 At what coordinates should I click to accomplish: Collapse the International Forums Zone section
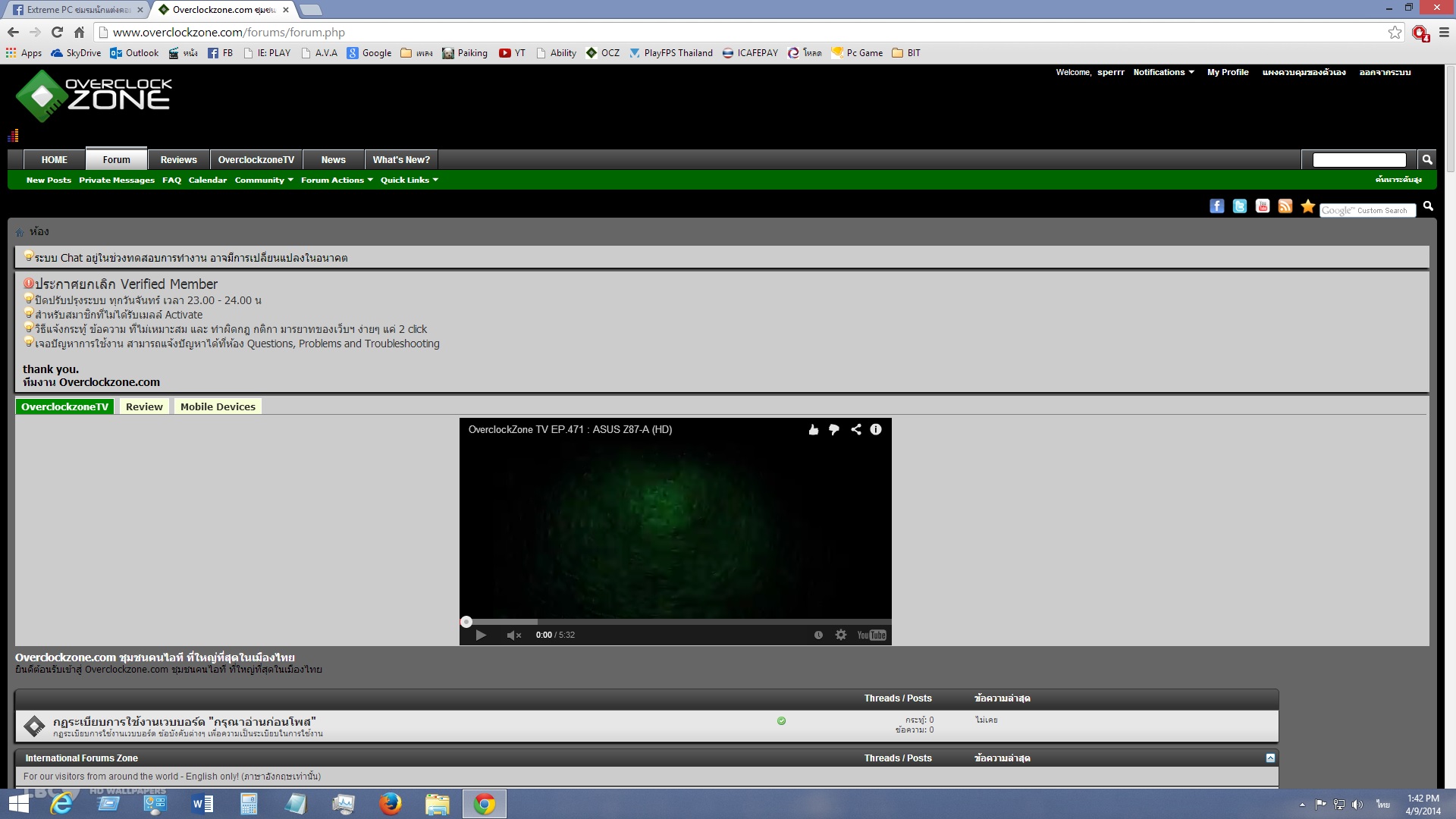[x=1270, y=758]
